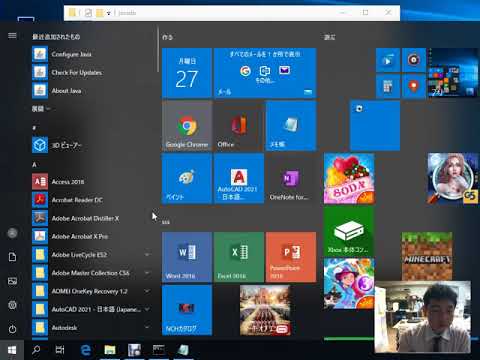The image size is (480, 360).
Task: Open Adobe Acrobat X Pro
Action: 90,236
